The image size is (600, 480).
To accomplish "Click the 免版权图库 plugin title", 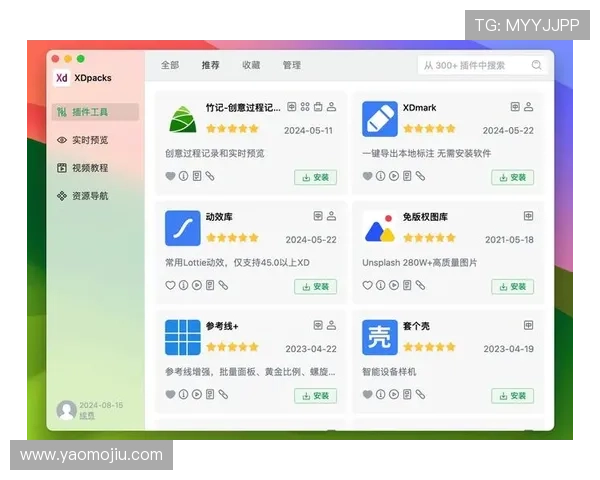I will coord(425,217).
